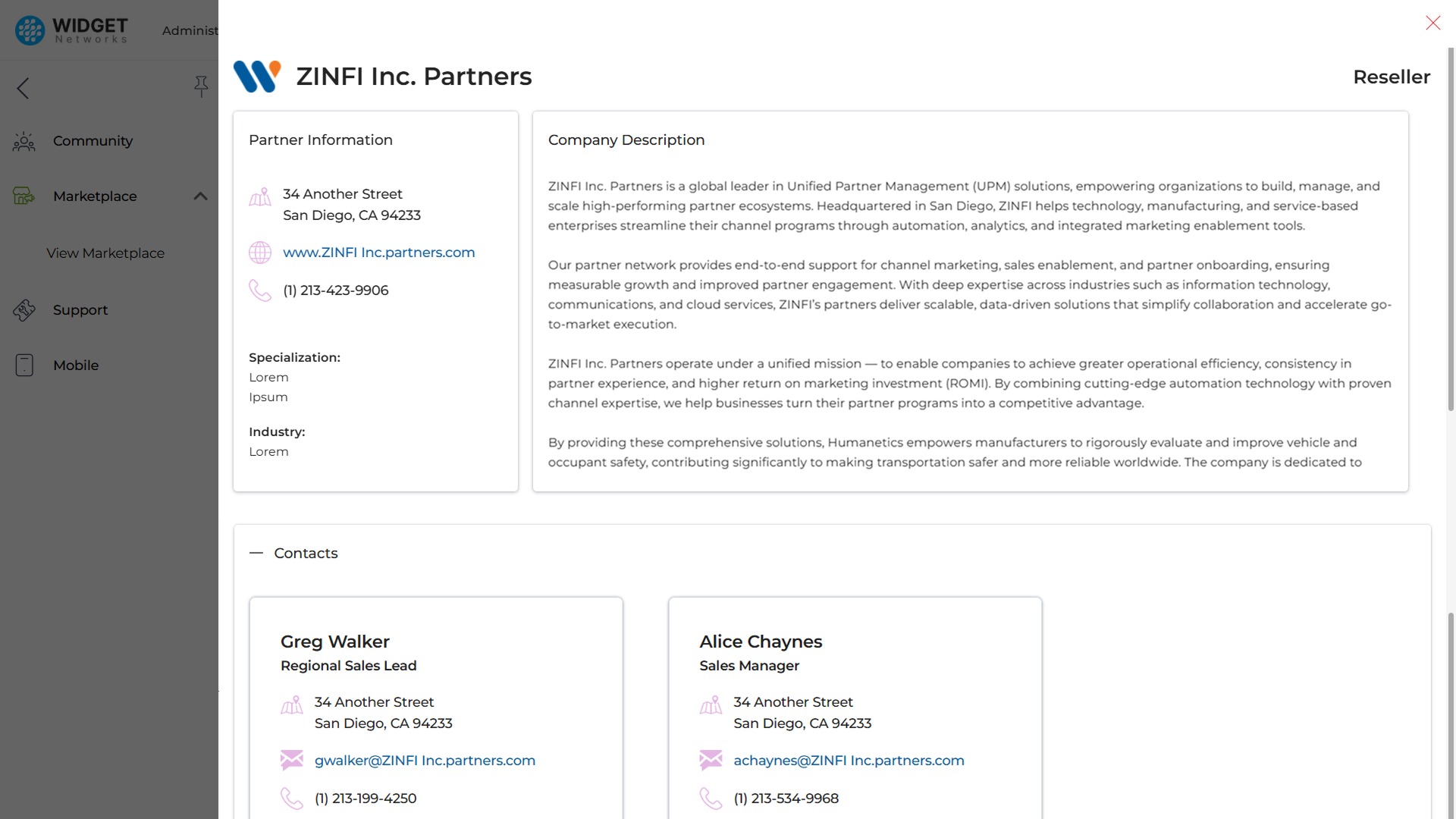The height and width of the screenshot is (819, 1456).
Task: Select the Community icon in the sidebar
Action: 24,141
